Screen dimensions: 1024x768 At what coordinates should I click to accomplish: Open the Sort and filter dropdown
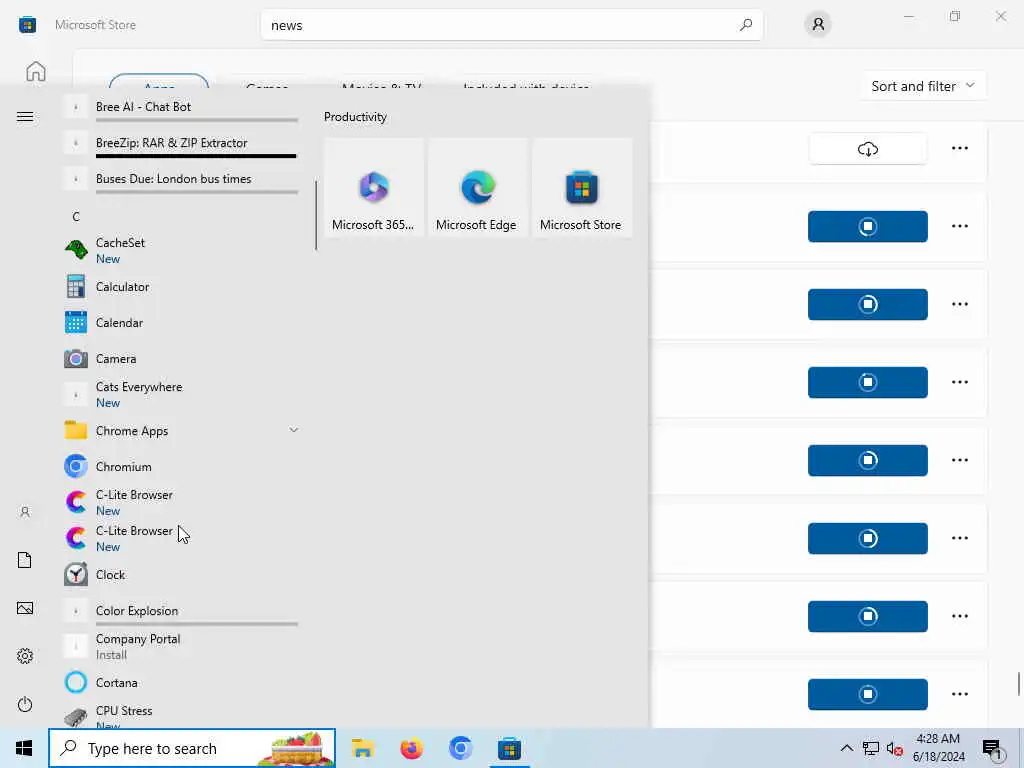pyautogui.click(x=923, y=86)
